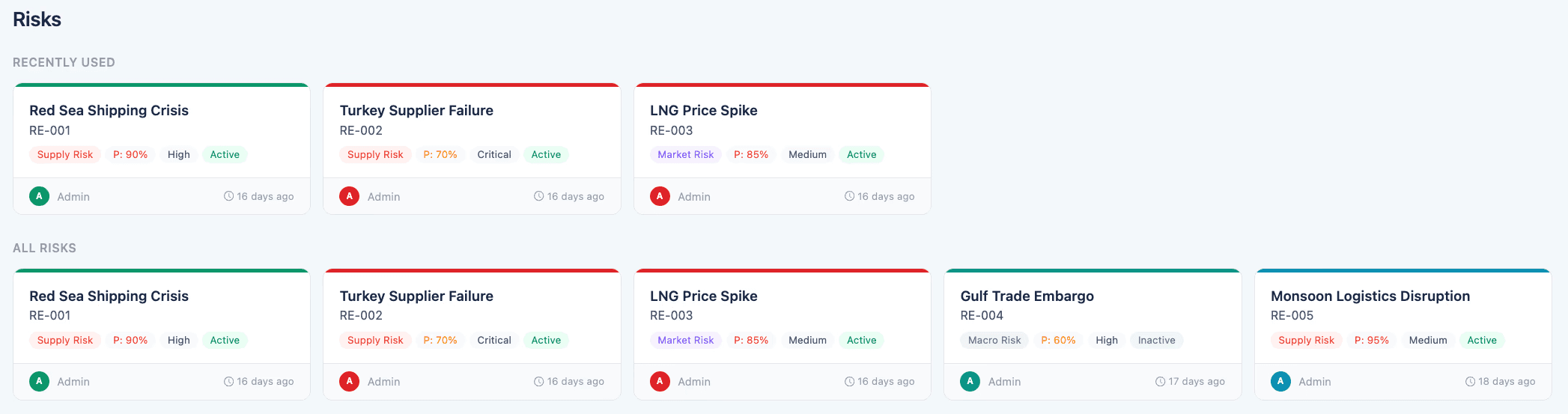Click LNG Price Spike avatar under Recently Used

click(660, 196)
